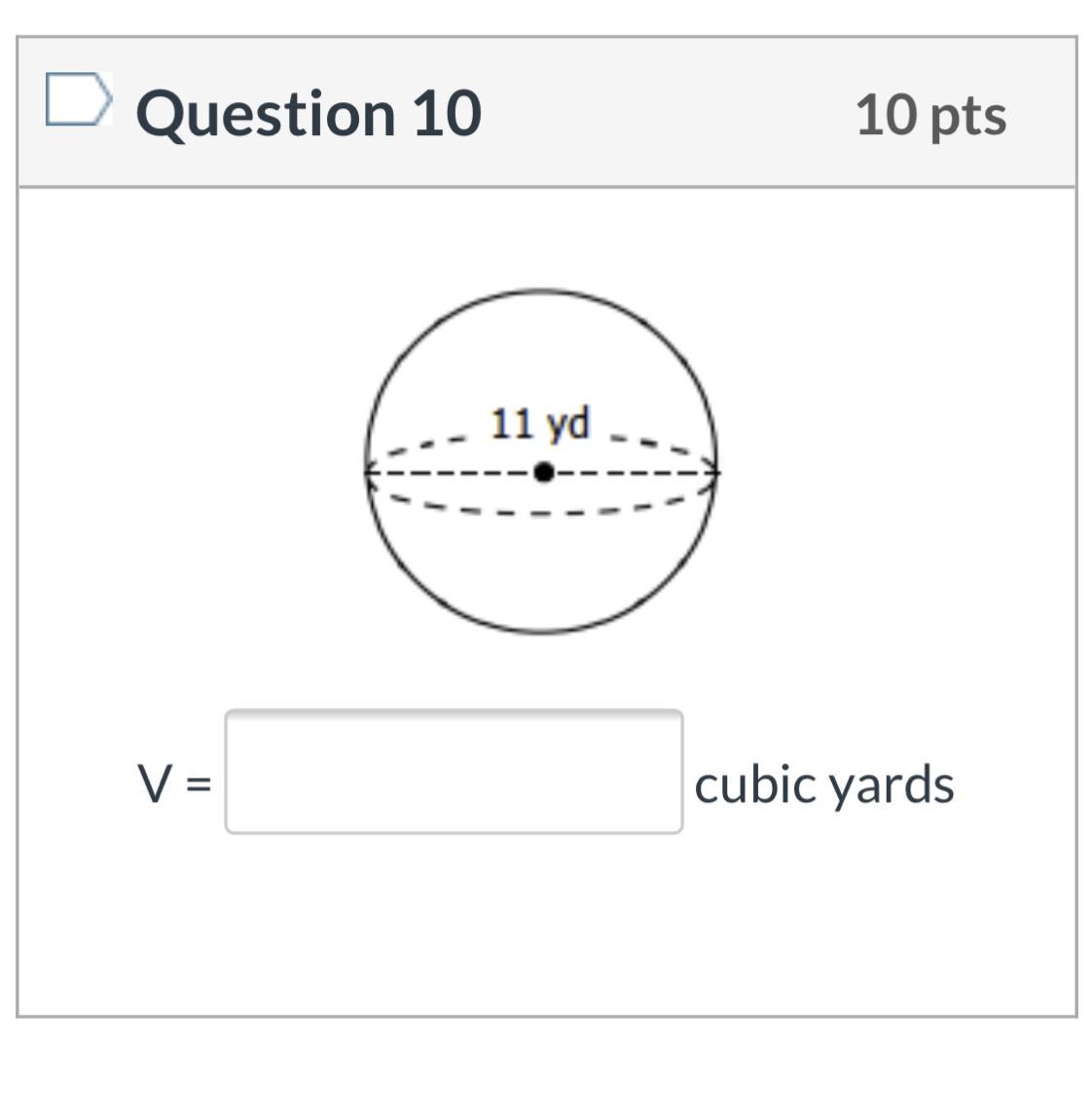Click the V answer input field
The height and width of the screenshot is (1094, 1092).
tap(454, 772)
